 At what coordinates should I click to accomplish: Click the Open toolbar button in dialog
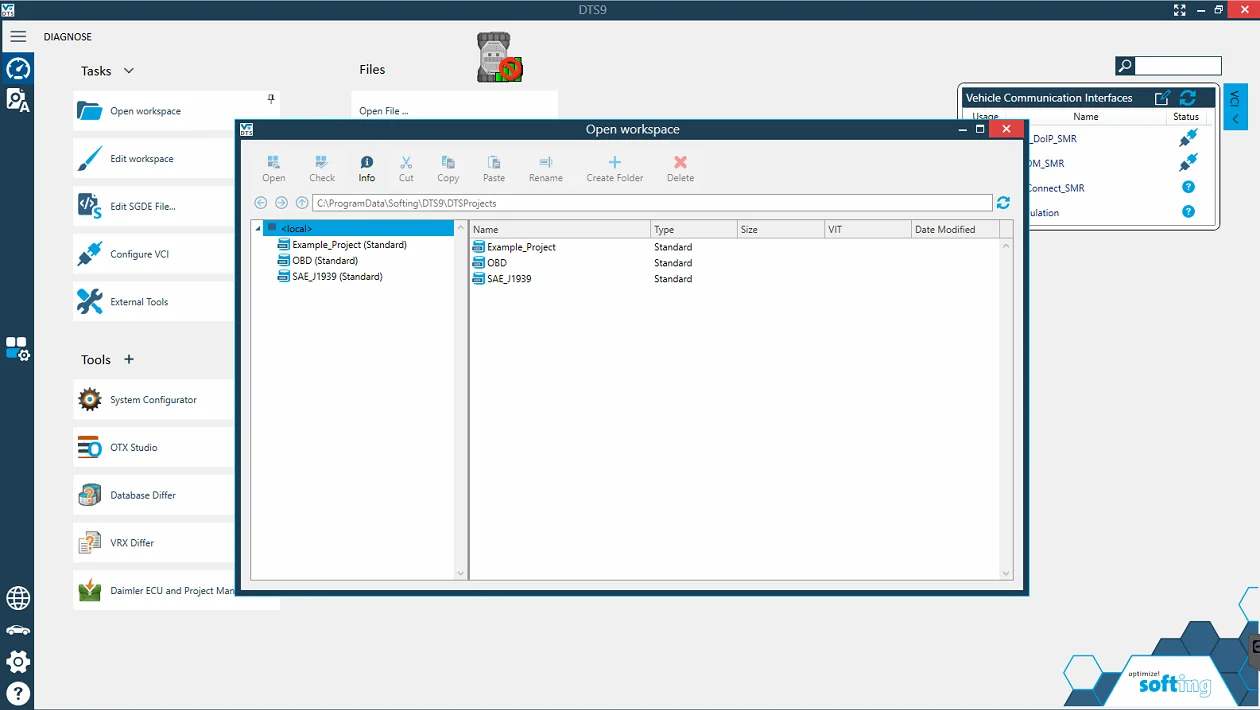point(273,168)
